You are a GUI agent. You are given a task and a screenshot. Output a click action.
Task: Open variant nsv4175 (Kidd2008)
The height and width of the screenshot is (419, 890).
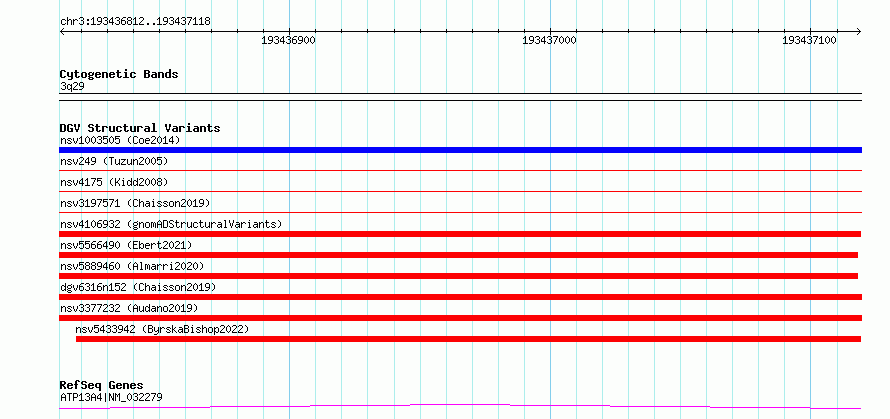tap(114, 182)
